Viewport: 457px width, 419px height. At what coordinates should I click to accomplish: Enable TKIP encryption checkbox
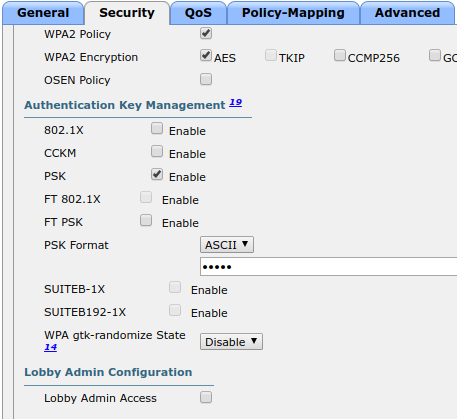[271, 55]
